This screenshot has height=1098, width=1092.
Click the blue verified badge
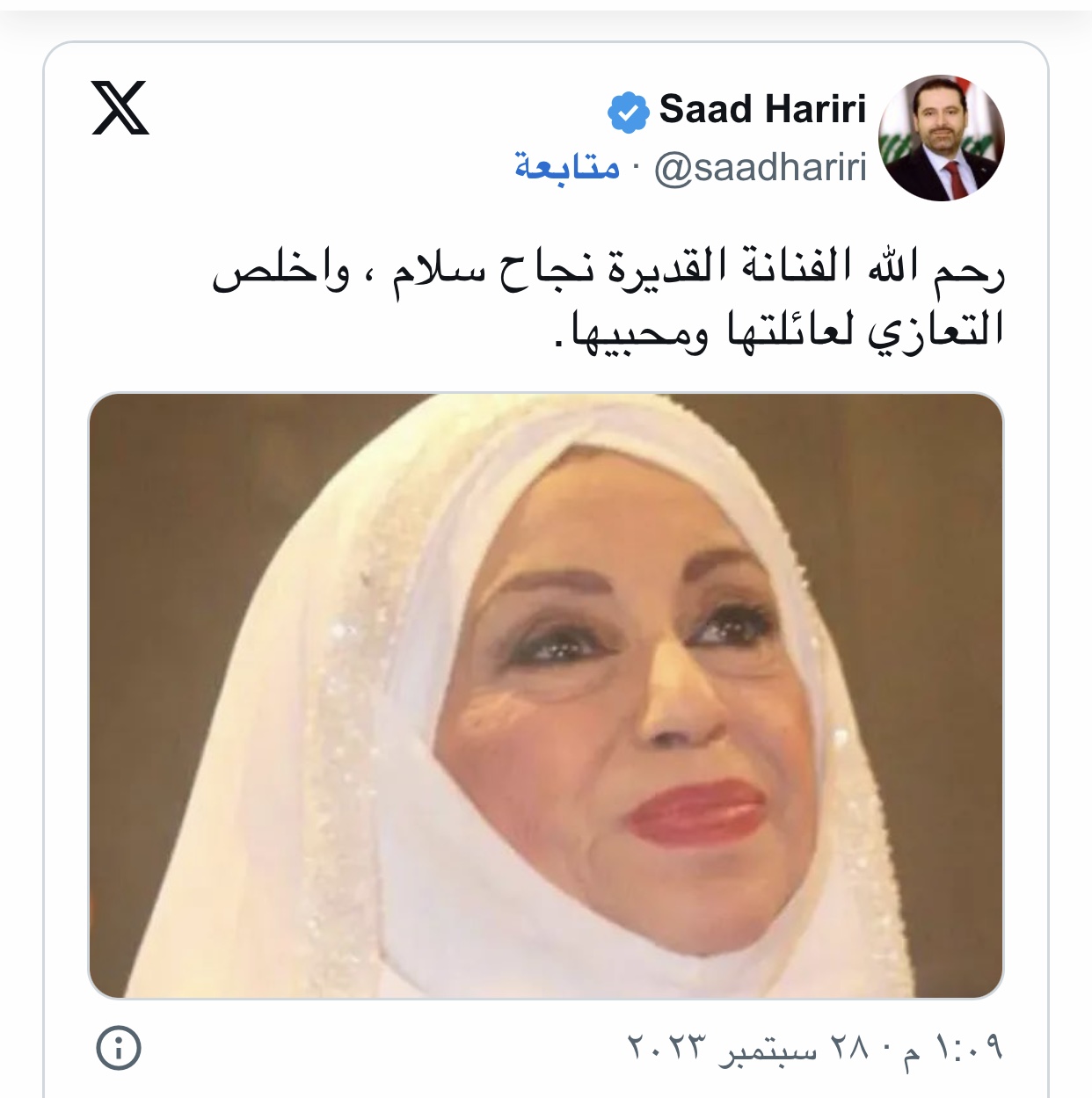(x=628, y=112)
